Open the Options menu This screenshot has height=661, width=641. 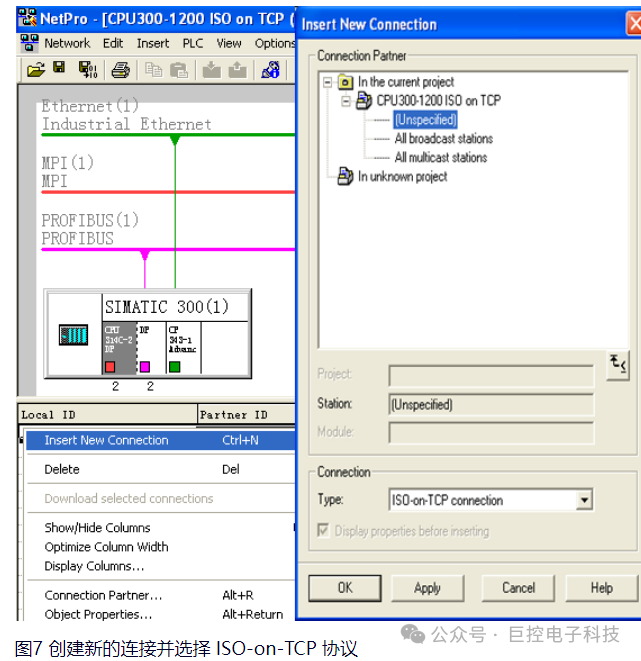pyautogui.click(x=274, y=43)
